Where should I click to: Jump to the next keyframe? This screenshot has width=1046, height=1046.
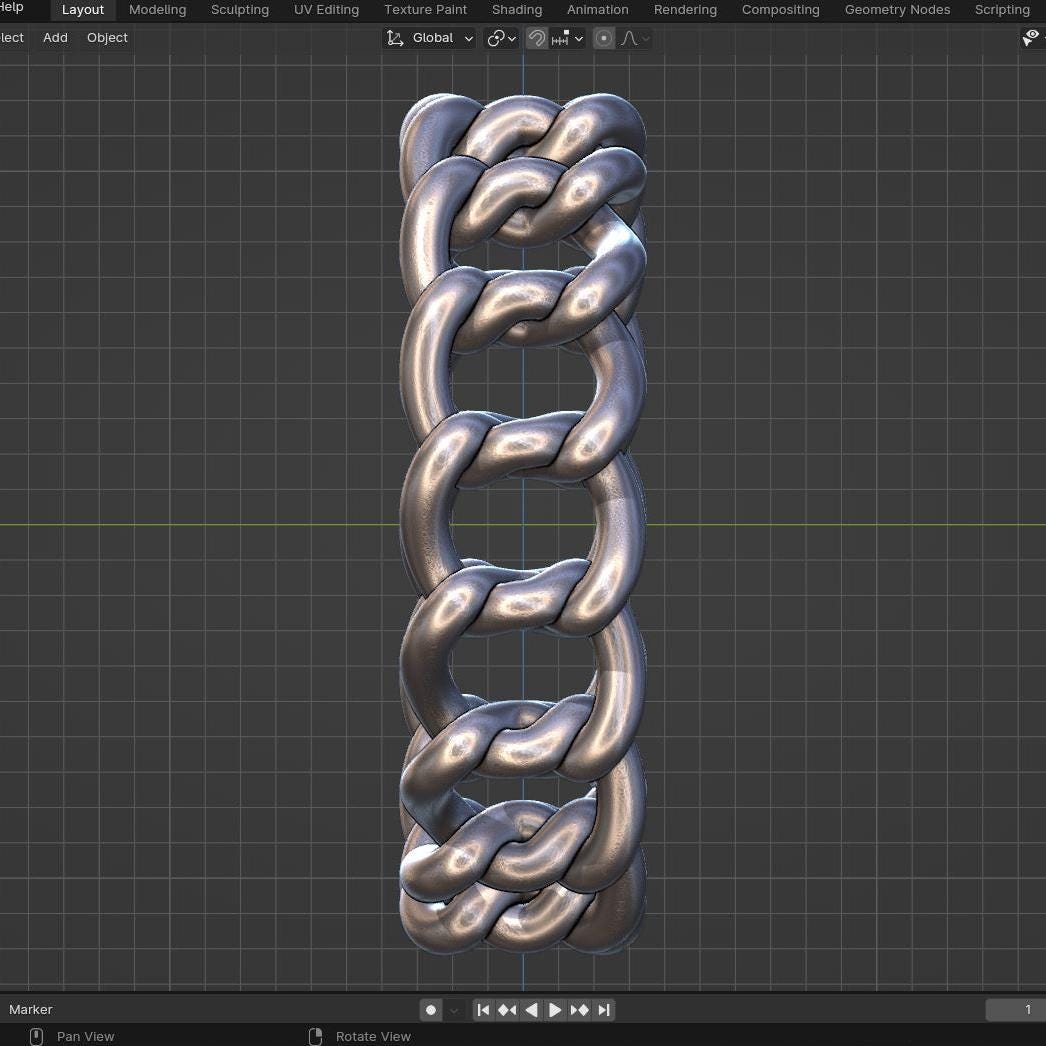click(579, 1010)
